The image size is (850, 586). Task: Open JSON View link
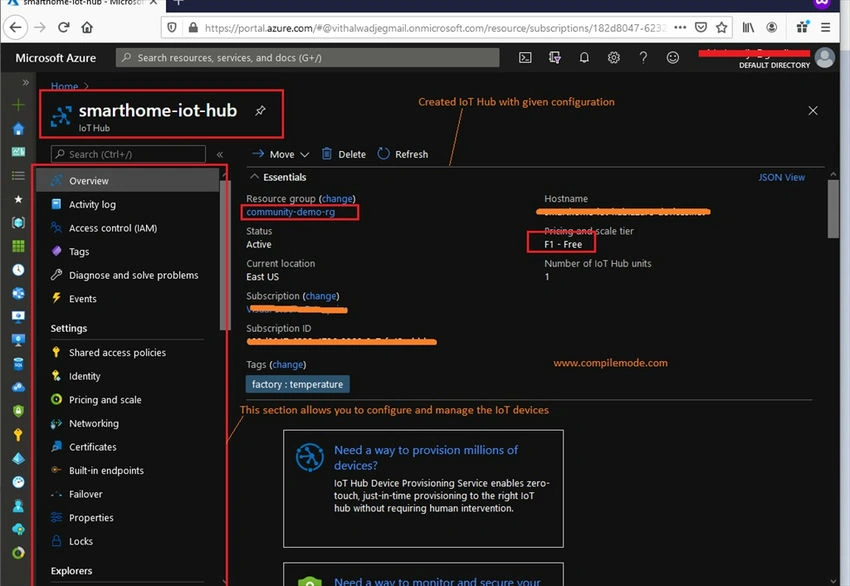click(781, 177)
